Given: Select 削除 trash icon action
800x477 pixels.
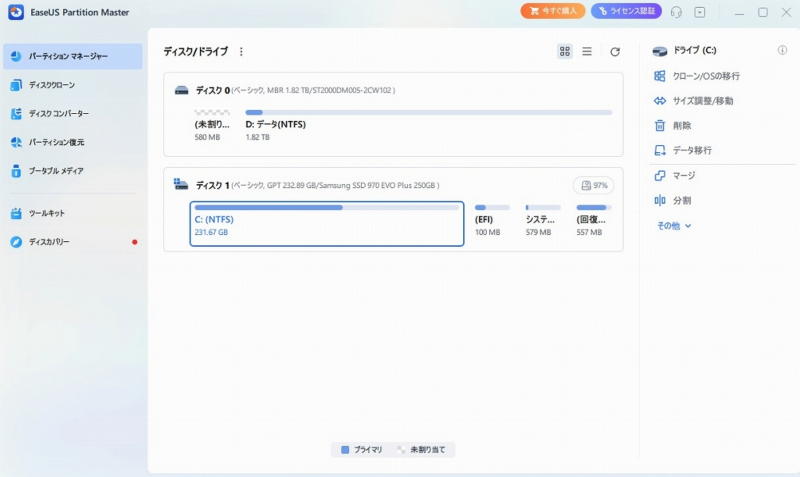Looking at the screenshot, I should click(681, 125).
